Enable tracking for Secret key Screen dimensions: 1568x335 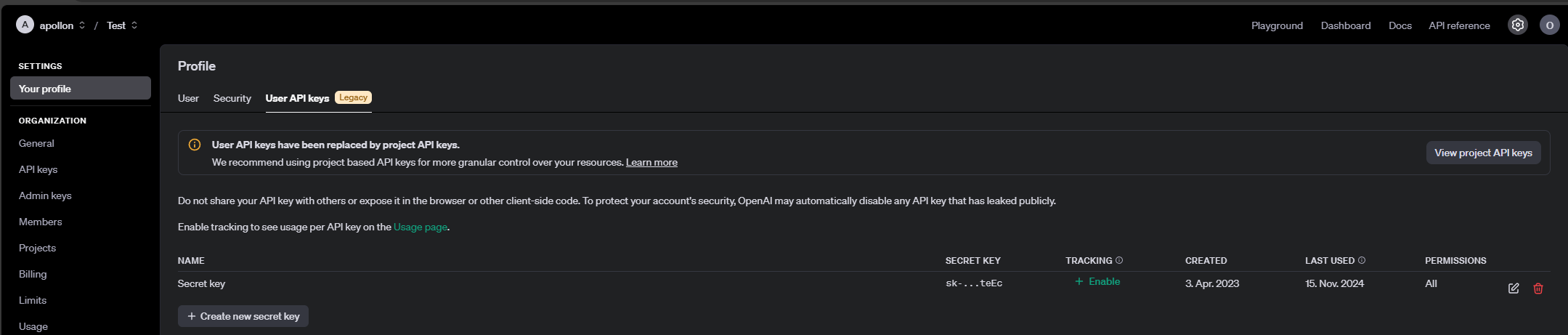[1097, 281]
